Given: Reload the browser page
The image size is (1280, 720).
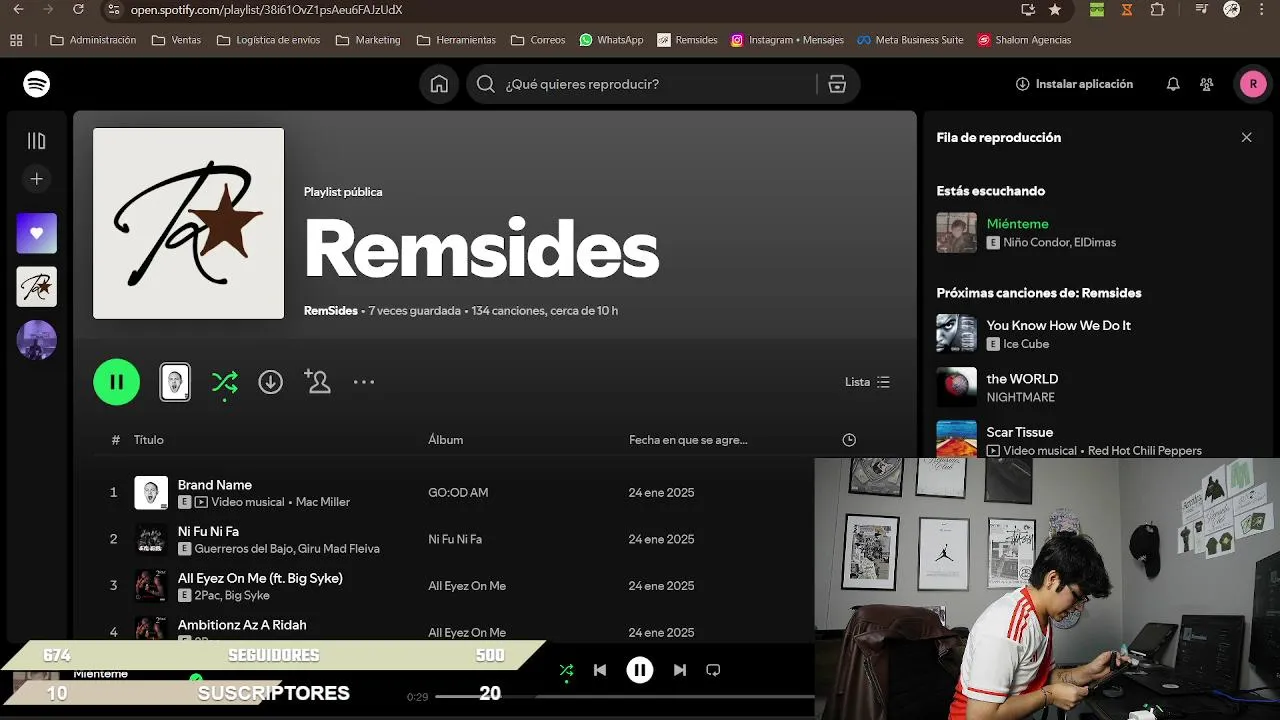Looking at the screenshot, I should coord(79,9).
